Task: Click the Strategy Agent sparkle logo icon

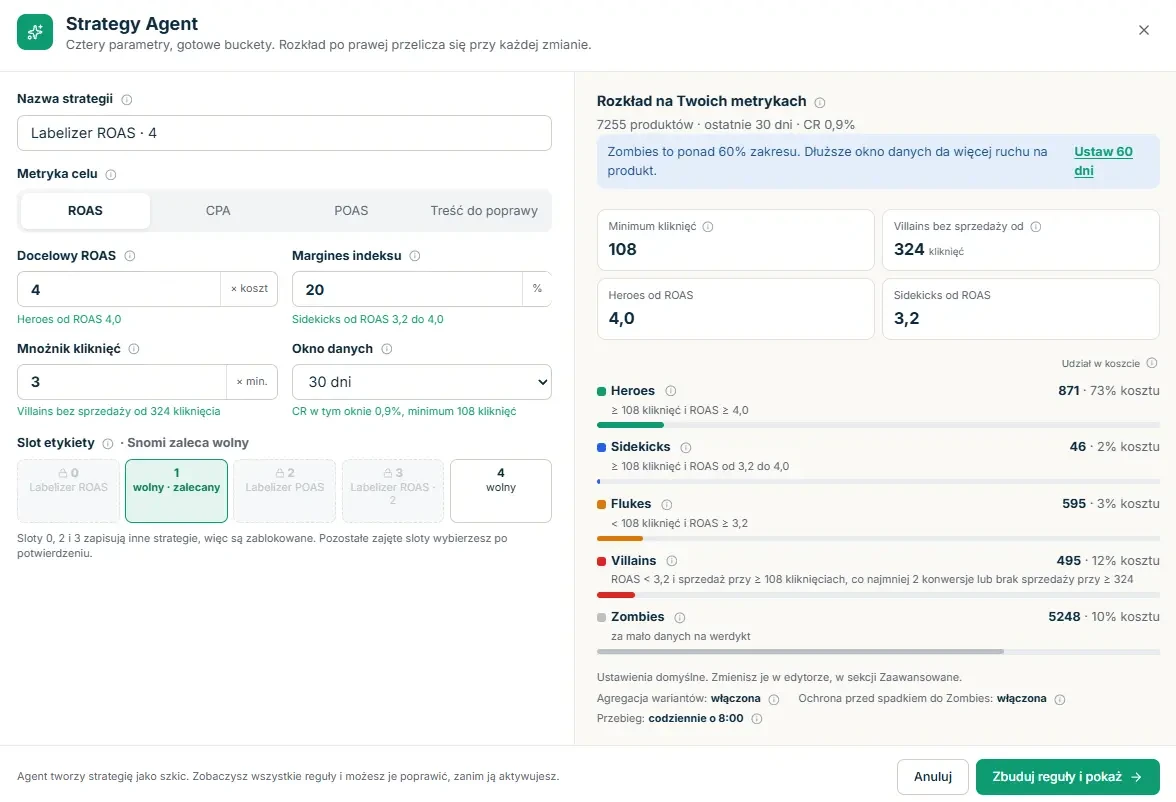Action: 35,32
